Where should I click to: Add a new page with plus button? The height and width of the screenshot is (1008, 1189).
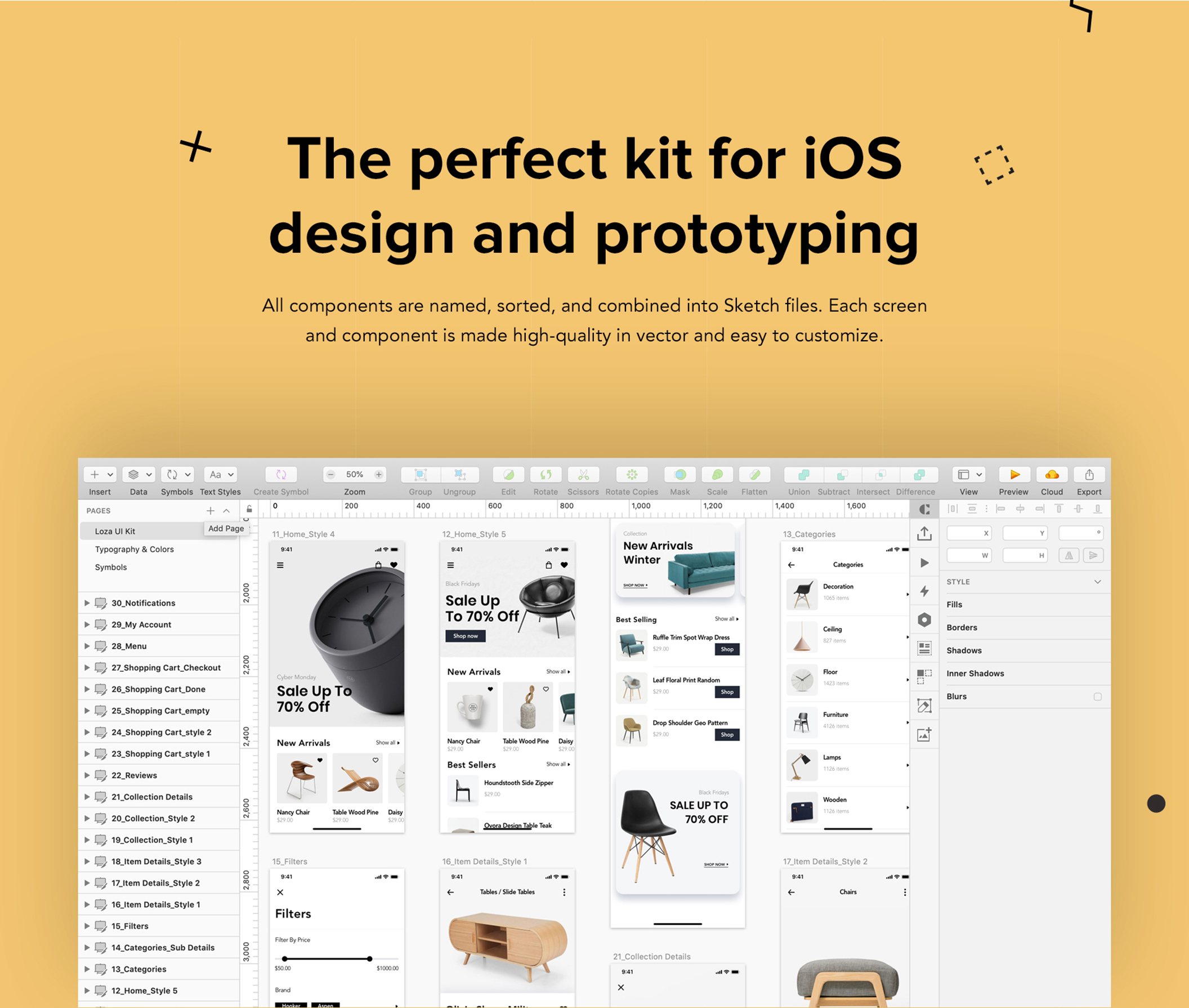210,511
